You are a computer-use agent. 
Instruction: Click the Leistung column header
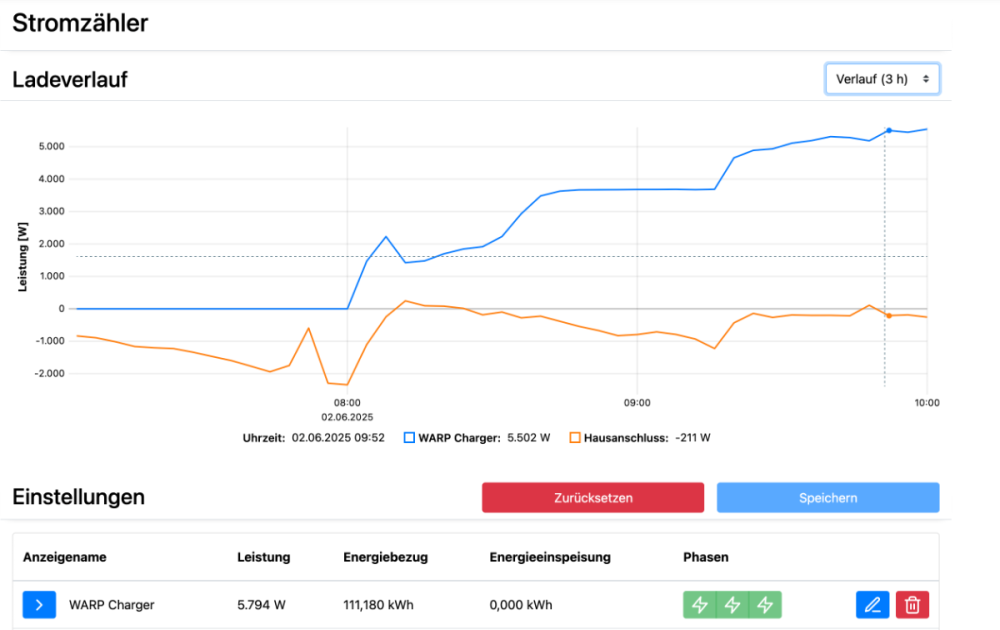tap(263, 557)
